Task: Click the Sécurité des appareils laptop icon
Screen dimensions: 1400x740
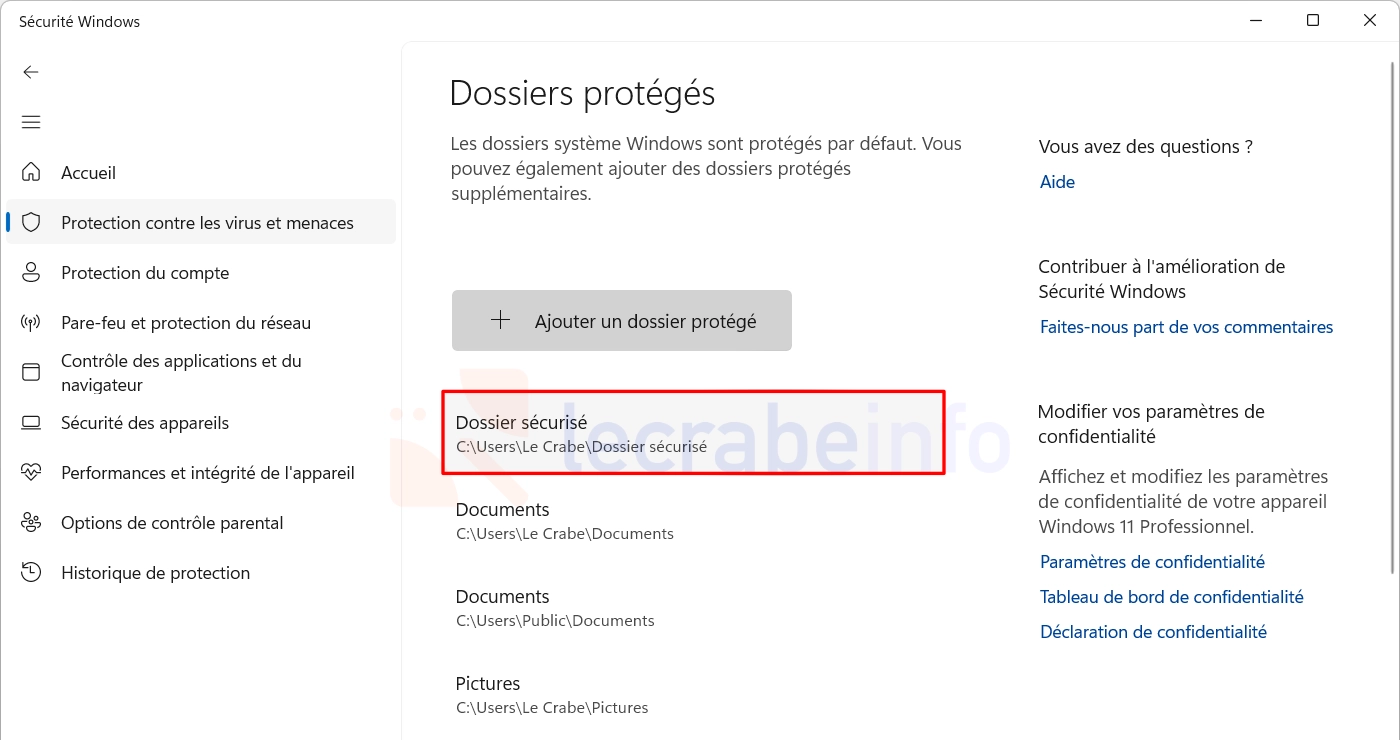Action: point(31,422)
